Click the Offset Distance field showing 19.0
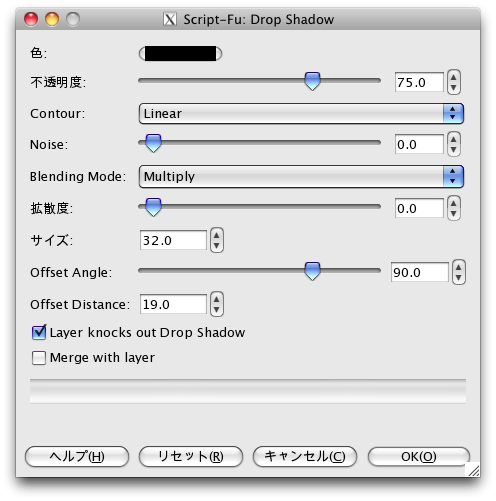Screen dimensions: 496x501 click(x=173, y=304)
